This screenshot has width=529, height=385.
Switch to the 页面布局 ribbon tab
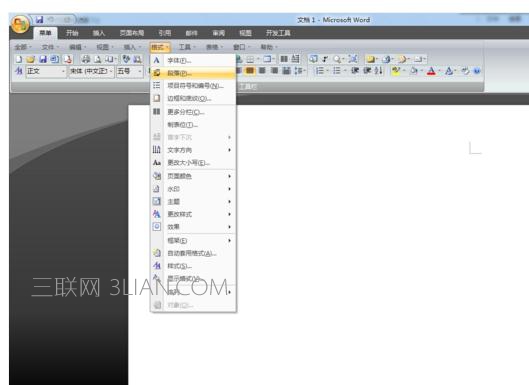click(132, 33)
